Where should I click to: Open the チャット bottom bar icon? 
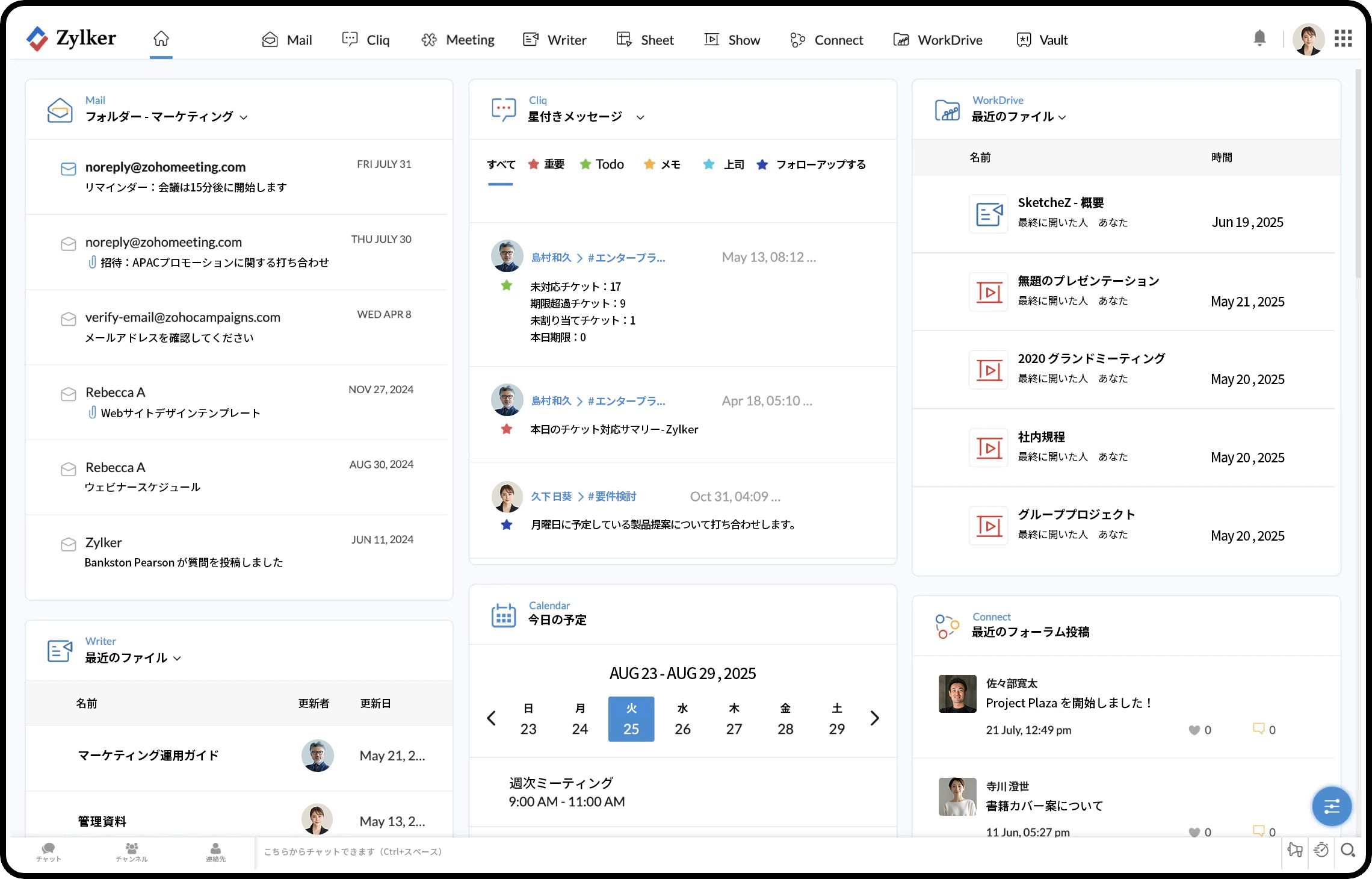48,853
